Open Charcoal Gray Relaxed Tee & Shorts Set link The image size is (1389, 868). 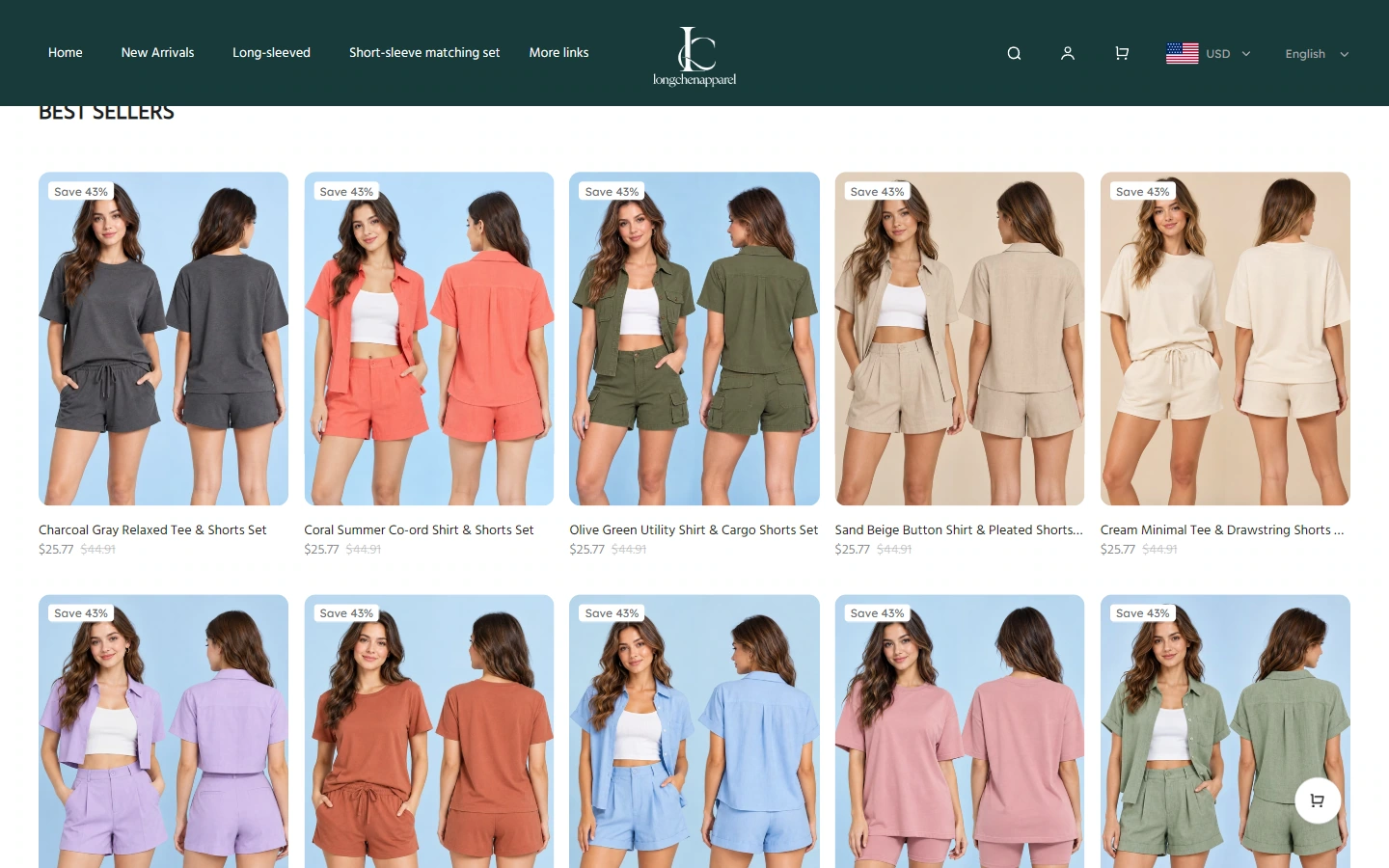point(152,529)
